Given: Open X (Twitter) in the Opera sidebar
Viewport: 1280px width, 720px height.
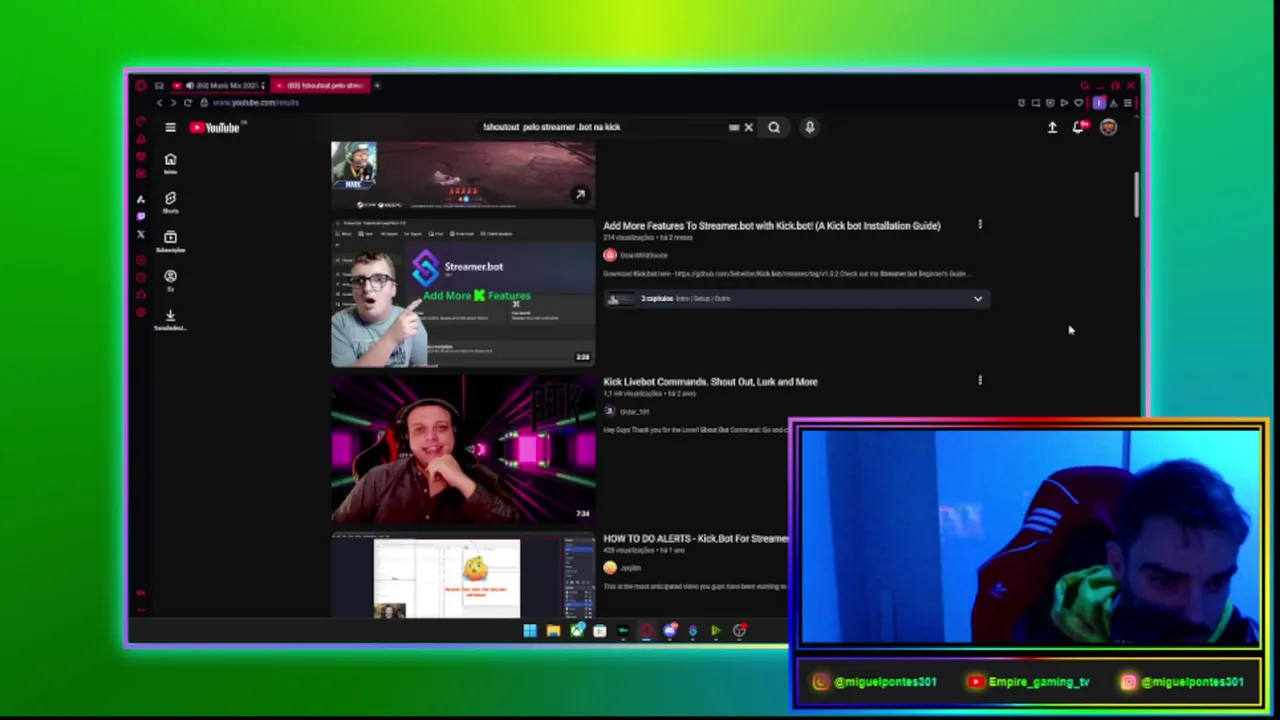Looking at the screenshot, I should (x=141, y=235).
